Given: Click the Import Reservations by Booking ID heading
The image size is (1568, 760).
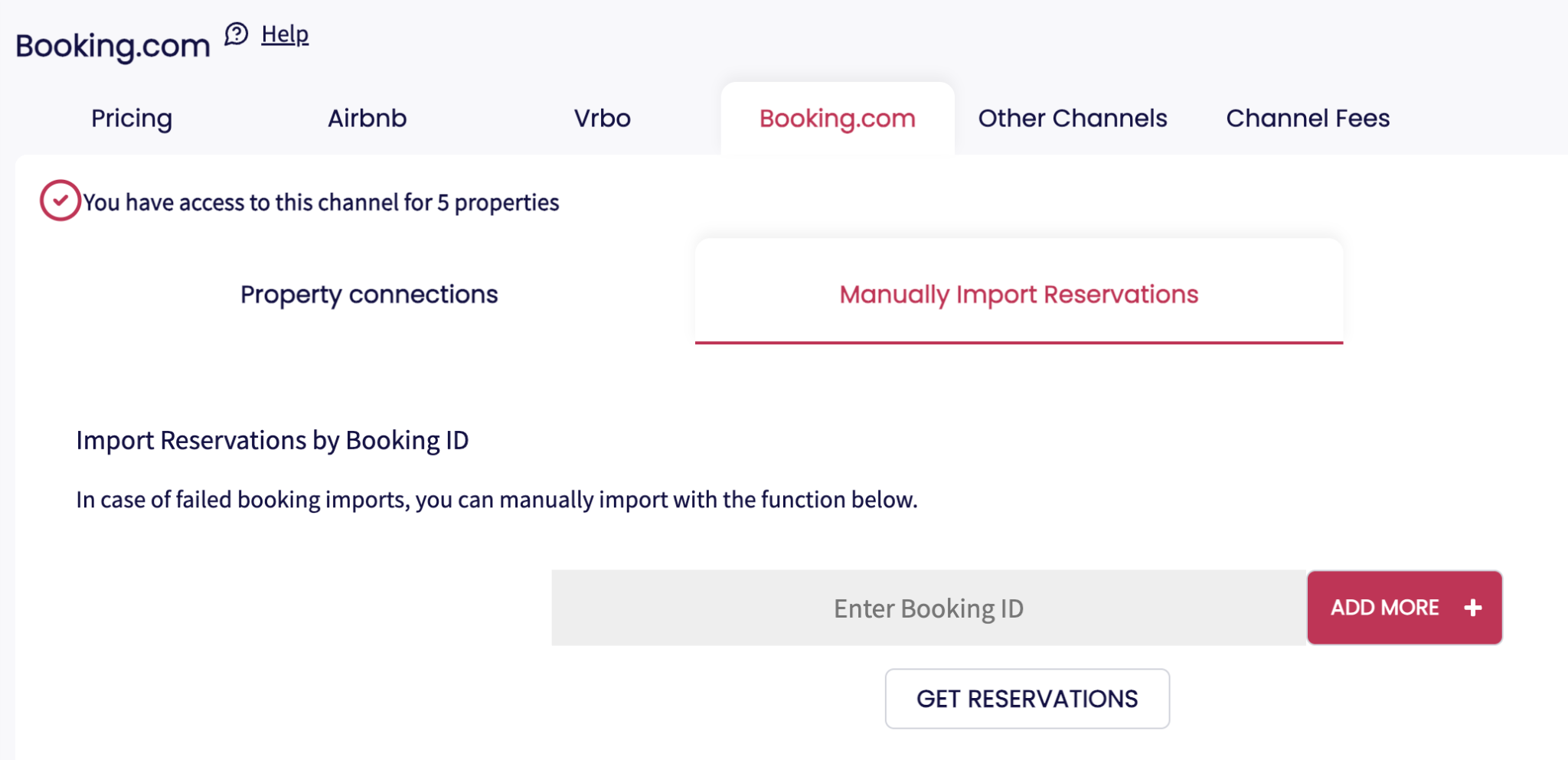Looking at the screenshot, I should tap(272, 441).
